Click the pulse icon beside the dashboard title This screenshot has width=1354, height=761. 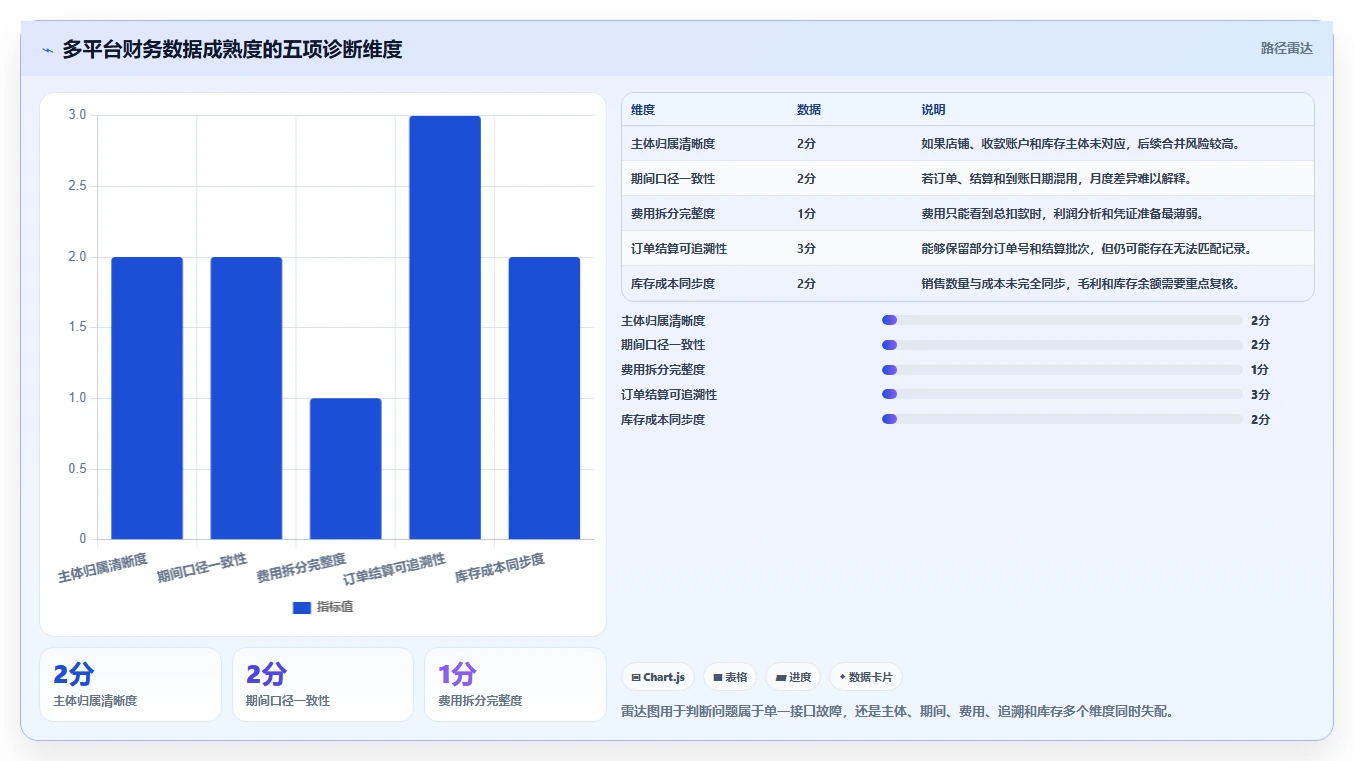(x=48, y=50)
